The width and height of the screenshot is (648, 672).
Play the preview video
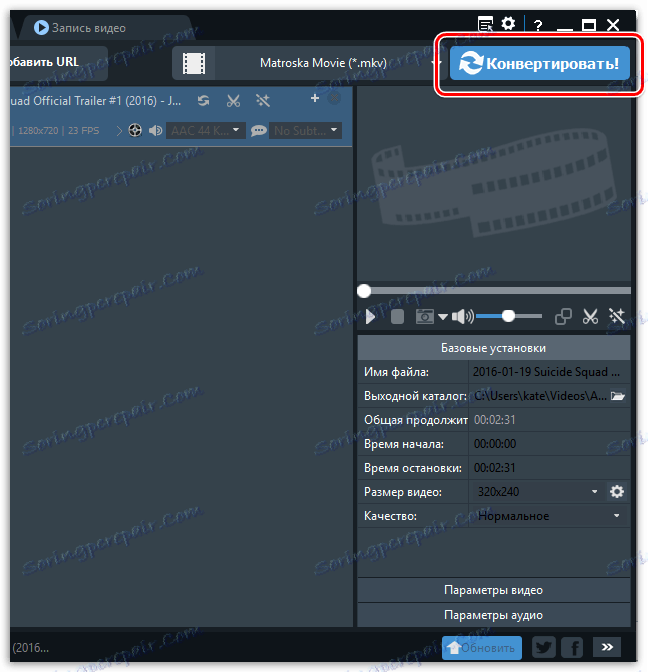(x=371, y=317)
